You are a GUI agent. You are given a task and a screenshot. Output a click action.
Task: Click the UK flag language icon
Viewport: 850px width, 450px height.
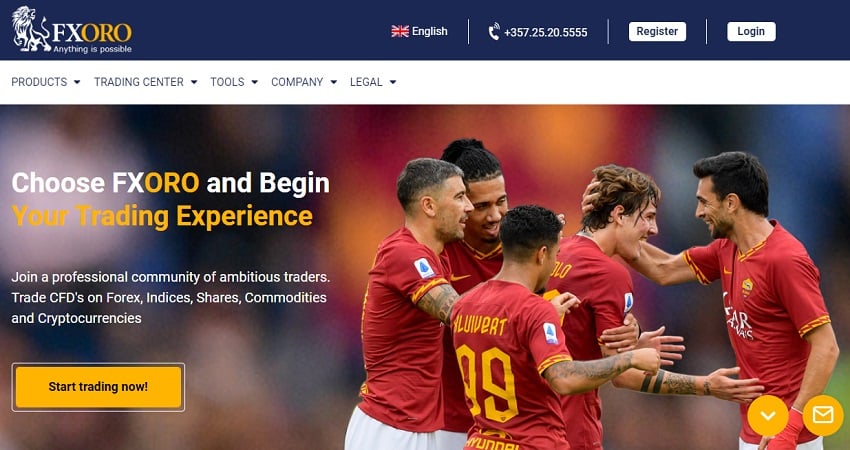pos(400,31)
